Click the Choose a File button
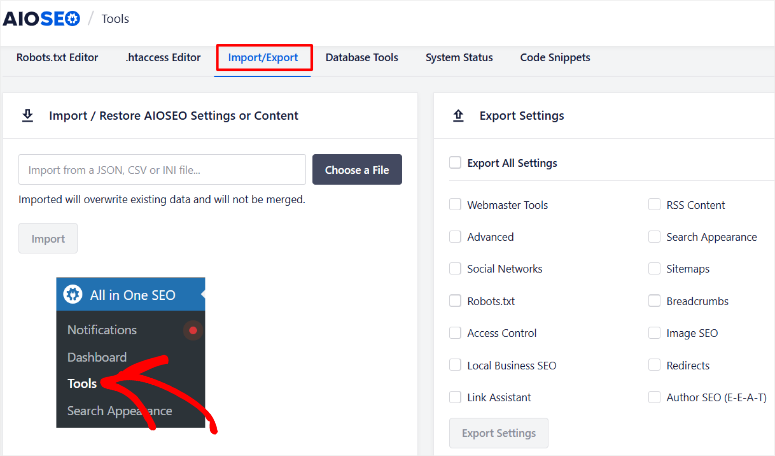The image size is (775, 456). click(x=357, y=169)
